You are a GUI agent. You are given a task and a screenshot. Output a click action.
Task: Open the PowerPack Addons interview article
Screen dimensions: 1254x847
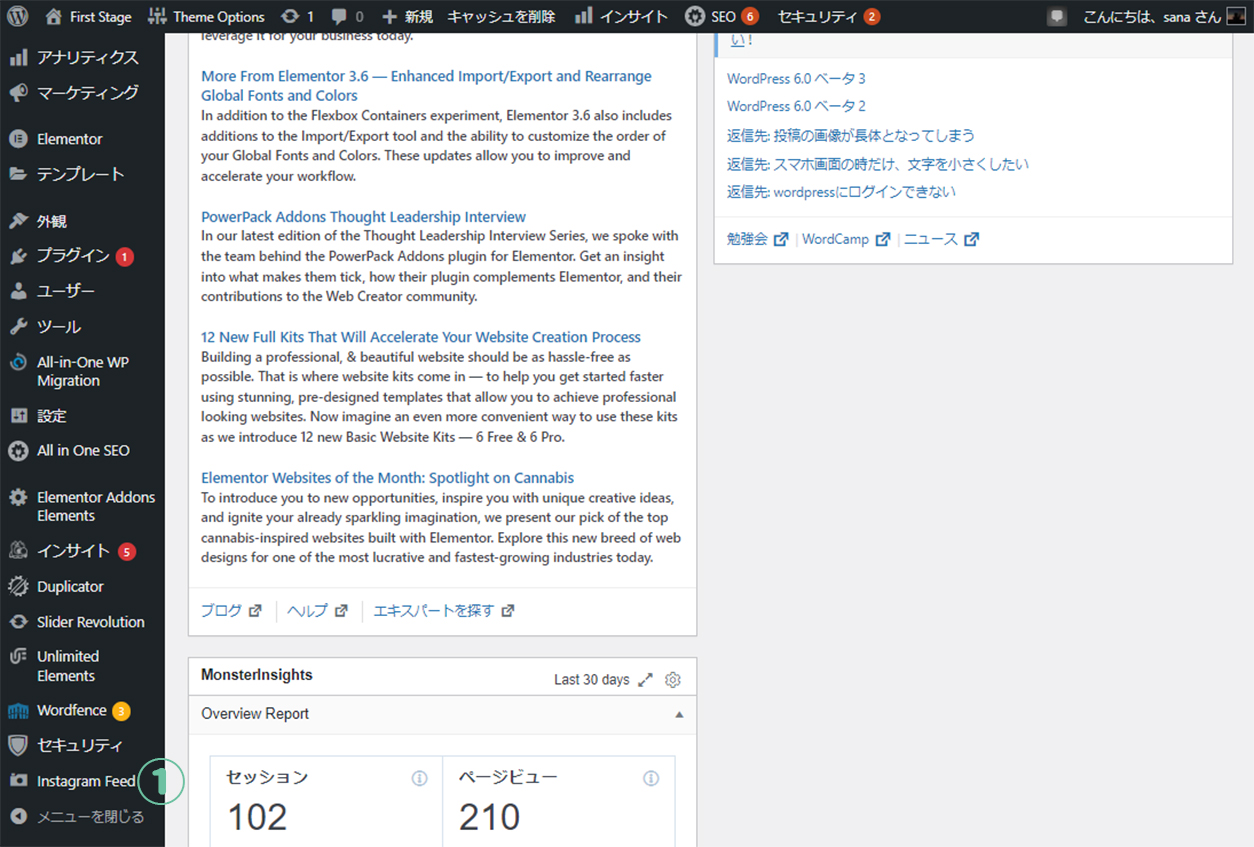click(363, 217)
